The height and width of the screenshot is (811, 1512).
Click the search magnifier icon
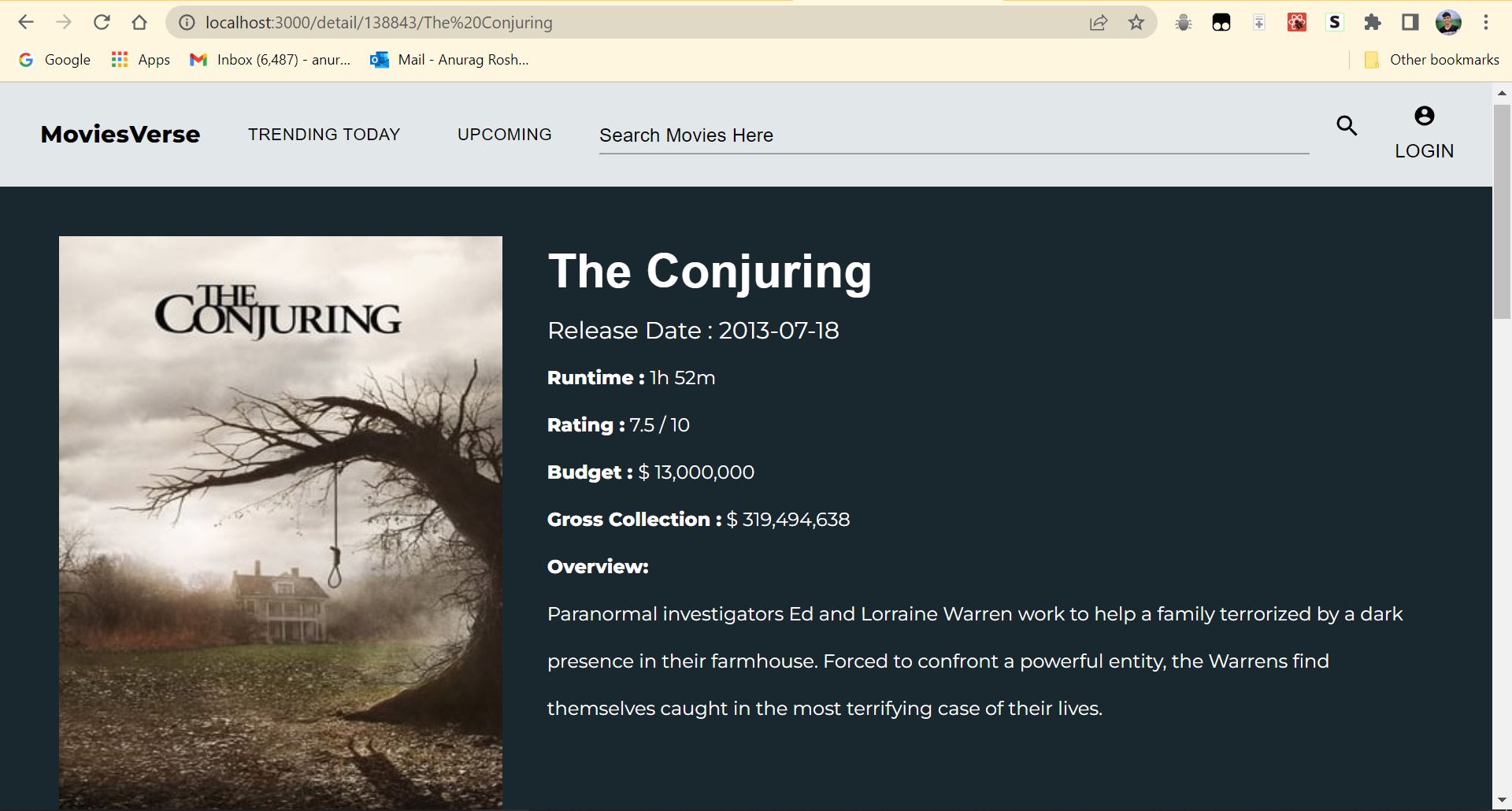(x=1347, y=125)
